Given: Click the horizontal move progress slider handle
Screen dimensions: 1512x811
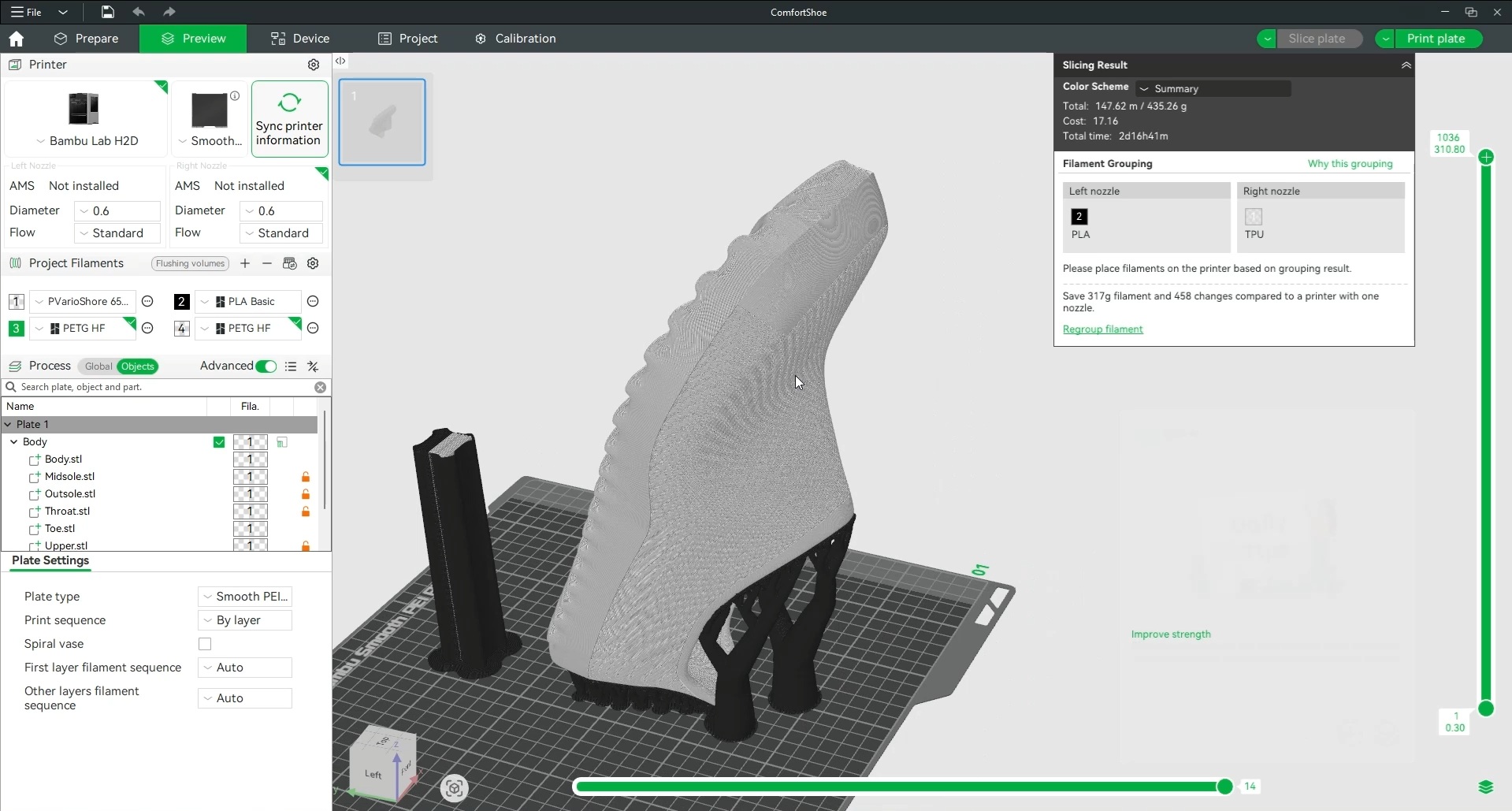Looking at the screenshot, I should pyautogui.click(x=1224, y=787).
